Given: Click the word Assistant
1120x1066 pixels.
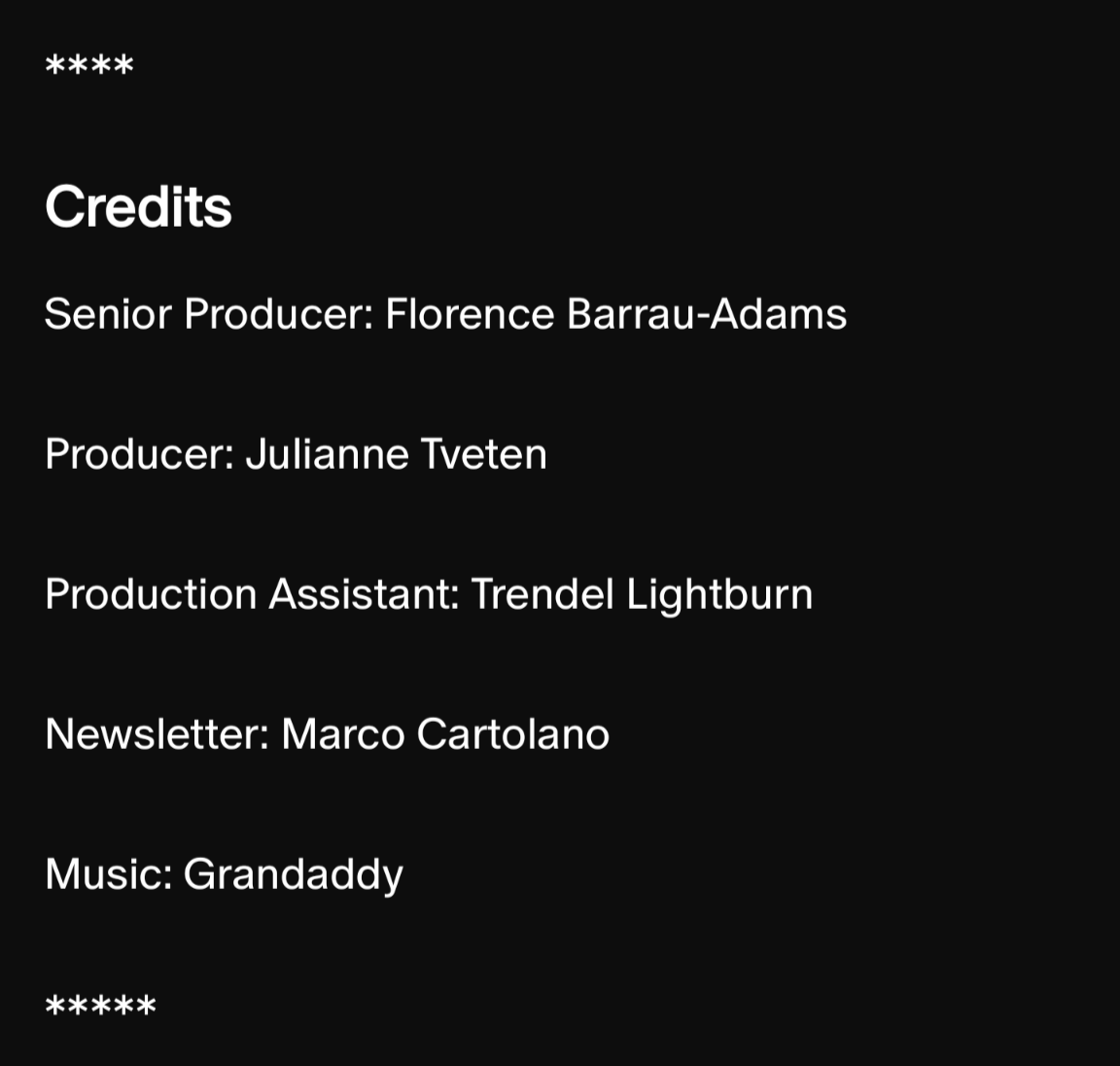Looking at the screenshot, I should pos(364,594).
